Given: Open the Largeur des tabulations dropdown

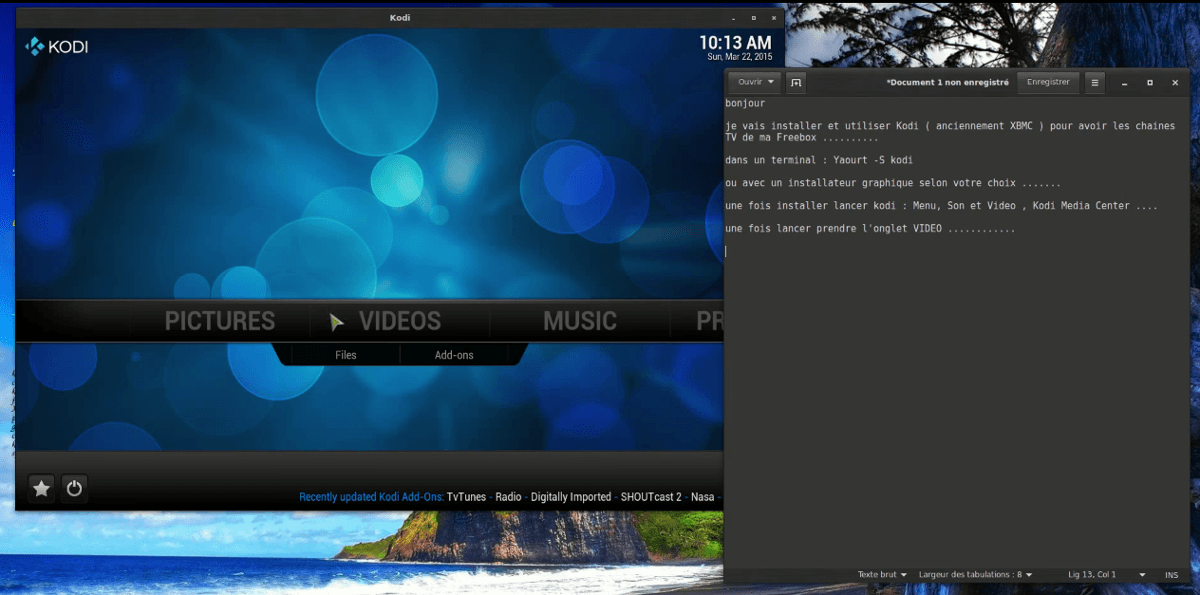Looking at the screenshot, I should pos(975,575).
